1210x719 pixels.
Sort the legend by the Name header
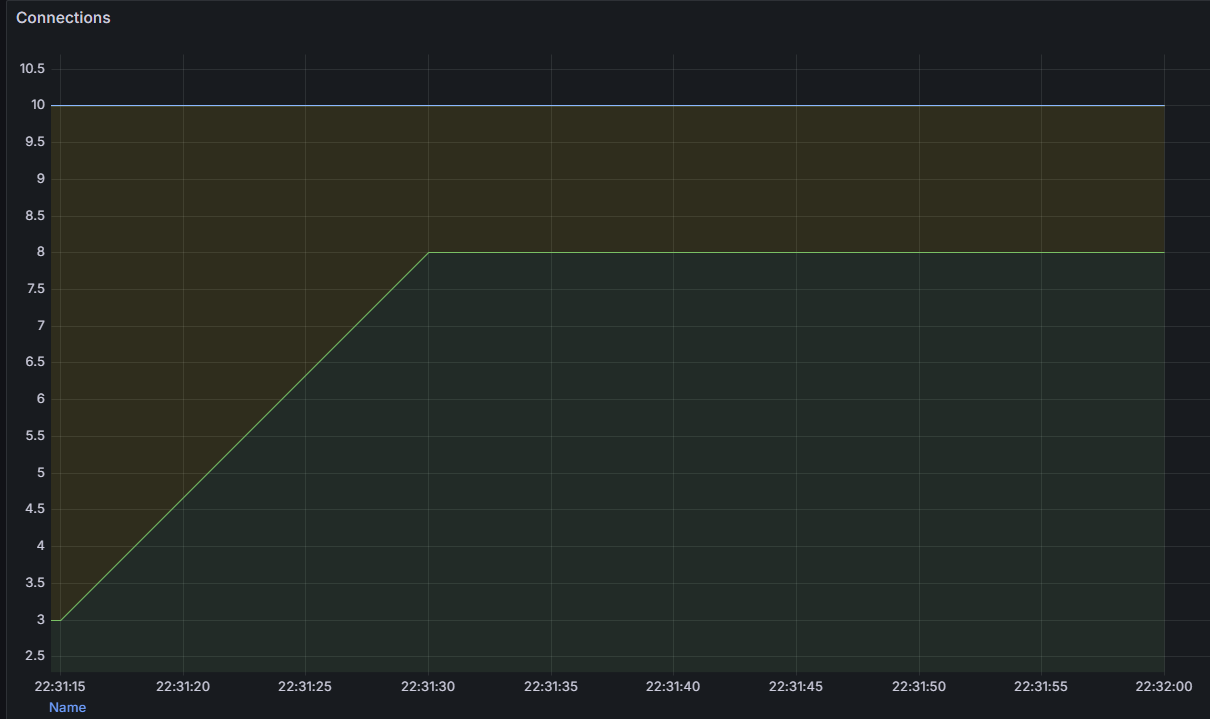pos(68,707)
